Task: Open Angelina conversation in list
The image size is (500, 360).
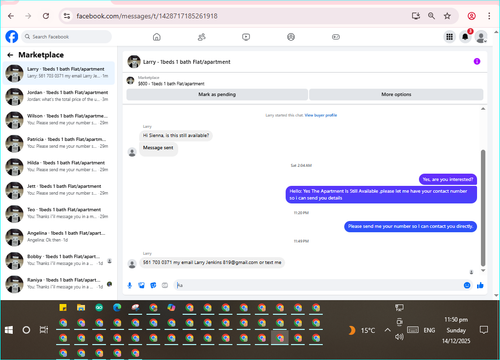Action: 59,237
